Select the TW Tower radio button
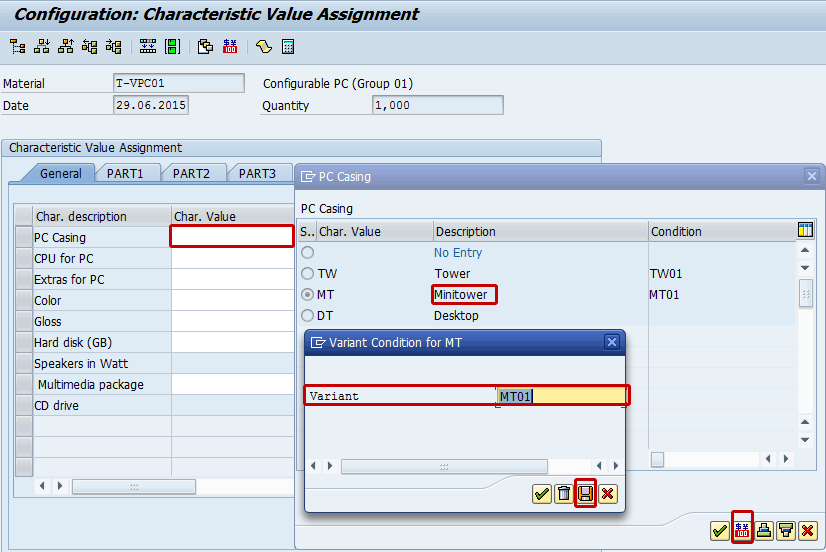826x552 pixels. (308, 274)
